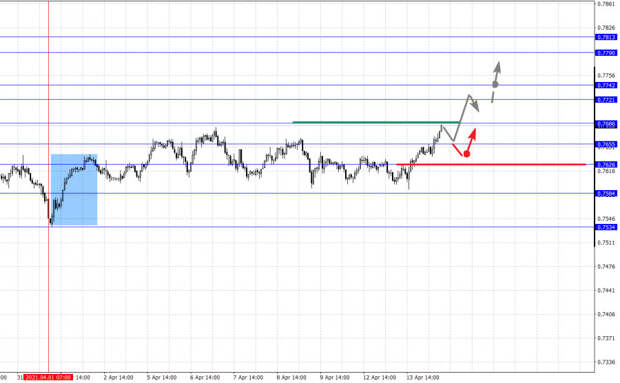Click the 13 Apr 14:00 time label
The image size is (620, 383).
click(422, 377)
